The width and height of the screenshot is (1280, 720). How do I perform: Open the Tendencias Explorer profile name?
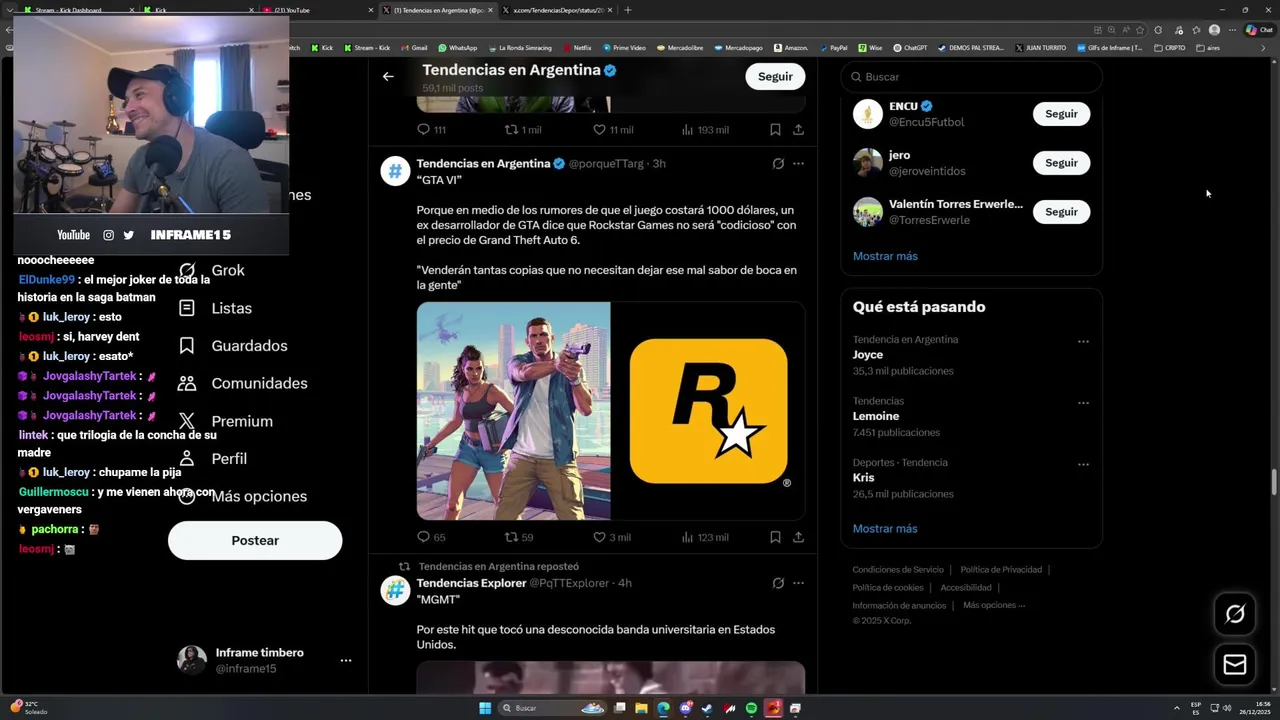[x=471, y=583]
